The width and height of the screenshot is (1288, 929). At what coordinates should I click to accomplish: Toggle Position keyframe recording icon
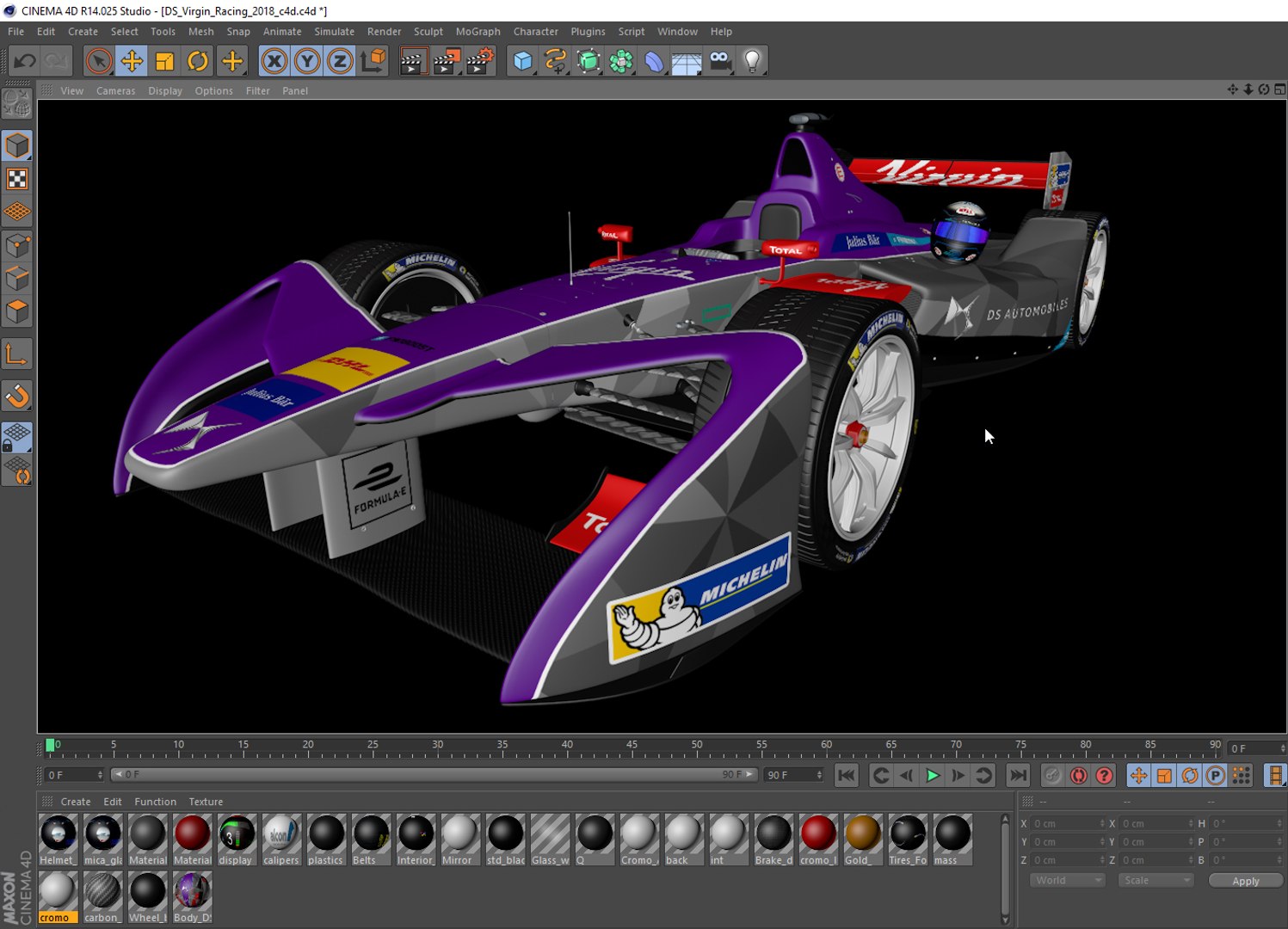tap(1138, 776)
